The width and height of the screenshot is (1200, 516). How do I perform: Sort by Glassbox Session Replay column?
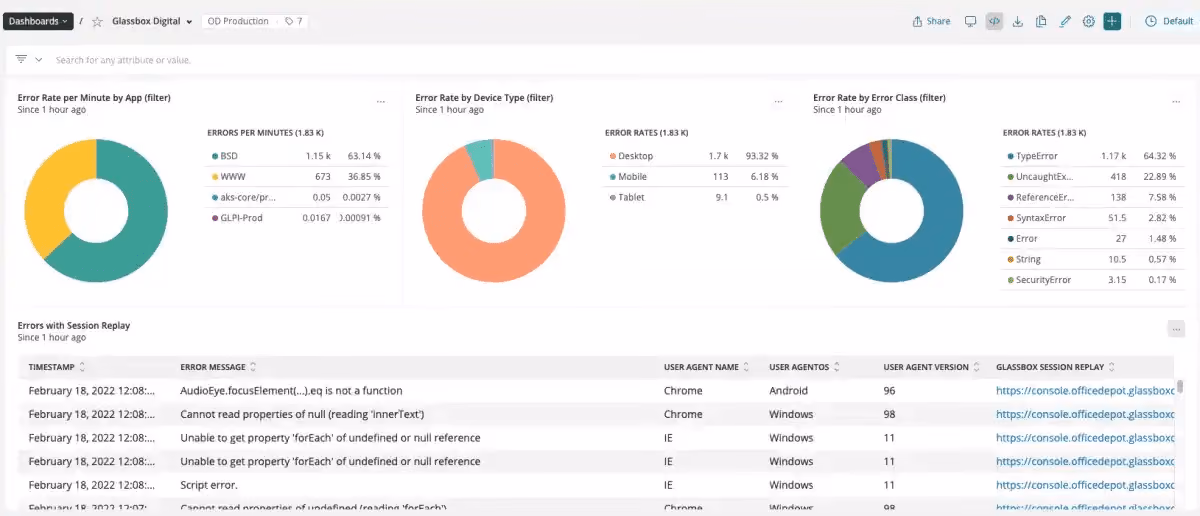[x=1056, y=367]
